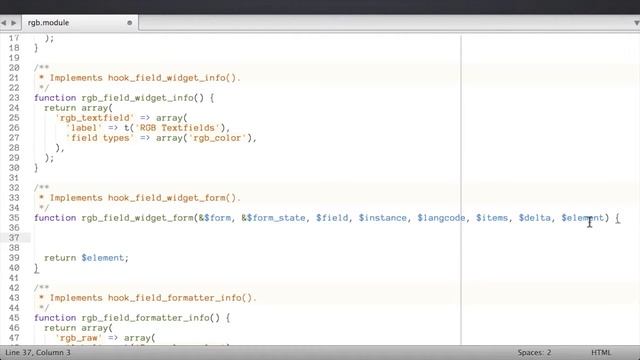Click the previous tab arrow
The height and width of the screenshot is (360, 640).
coord(4,23)
